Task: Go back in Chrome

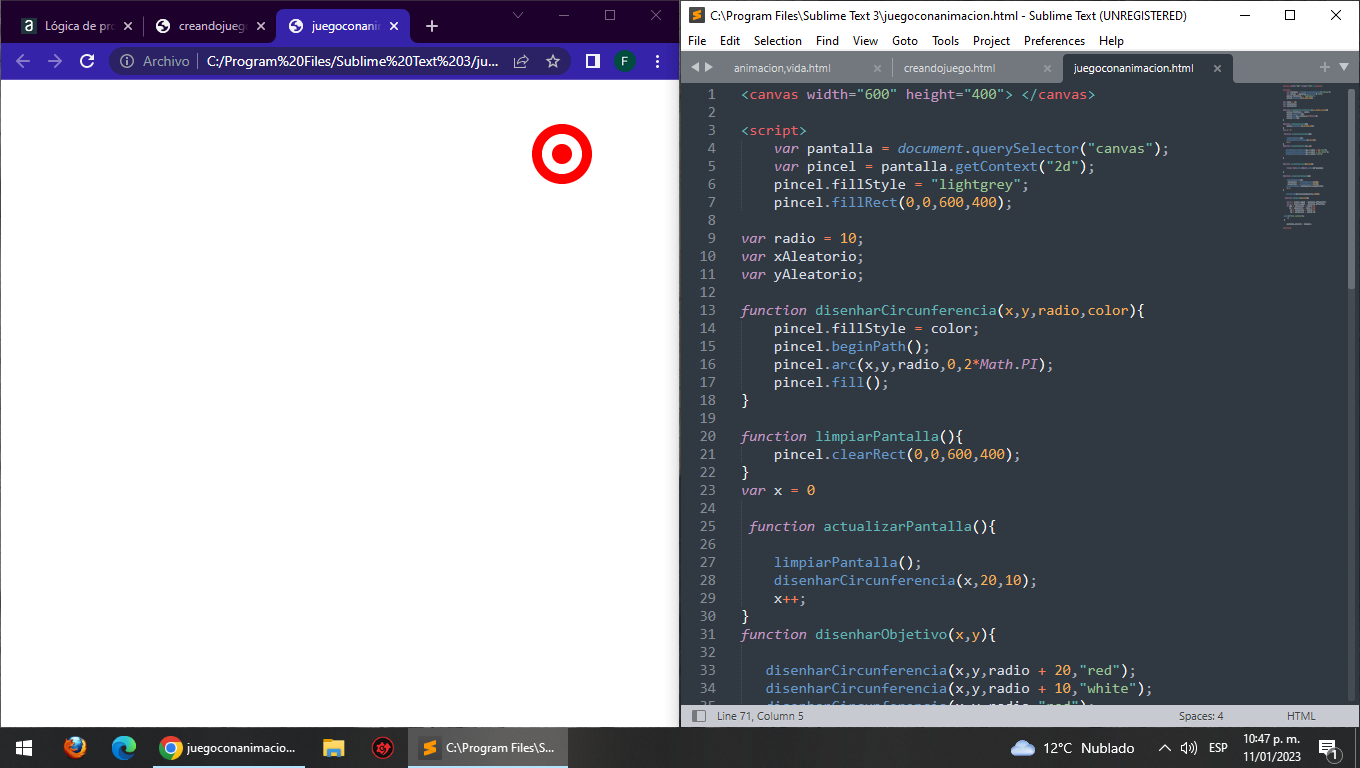Action: point(22,61)
